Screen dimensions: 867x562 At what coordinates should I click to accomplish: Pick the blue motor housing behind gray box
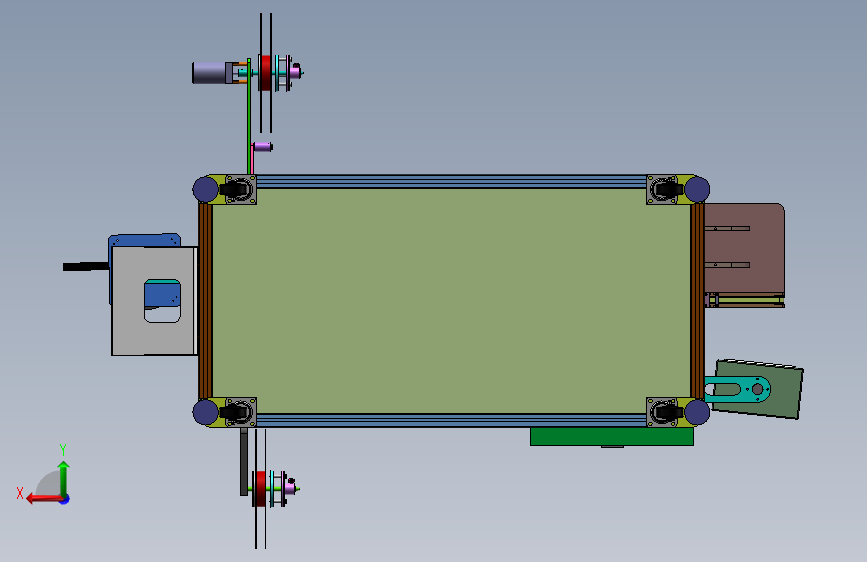point(145,240)
